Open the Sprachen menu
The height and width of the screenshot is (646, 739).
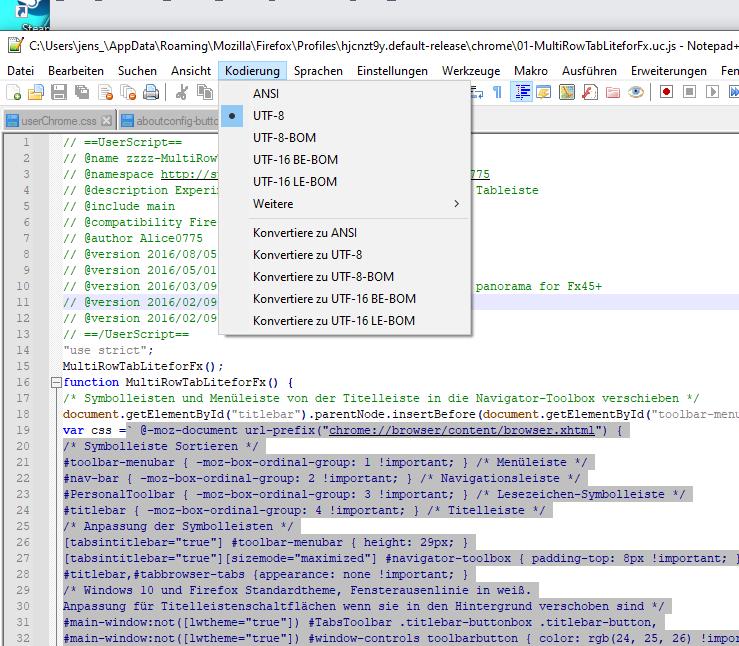(x=318, y=71)
